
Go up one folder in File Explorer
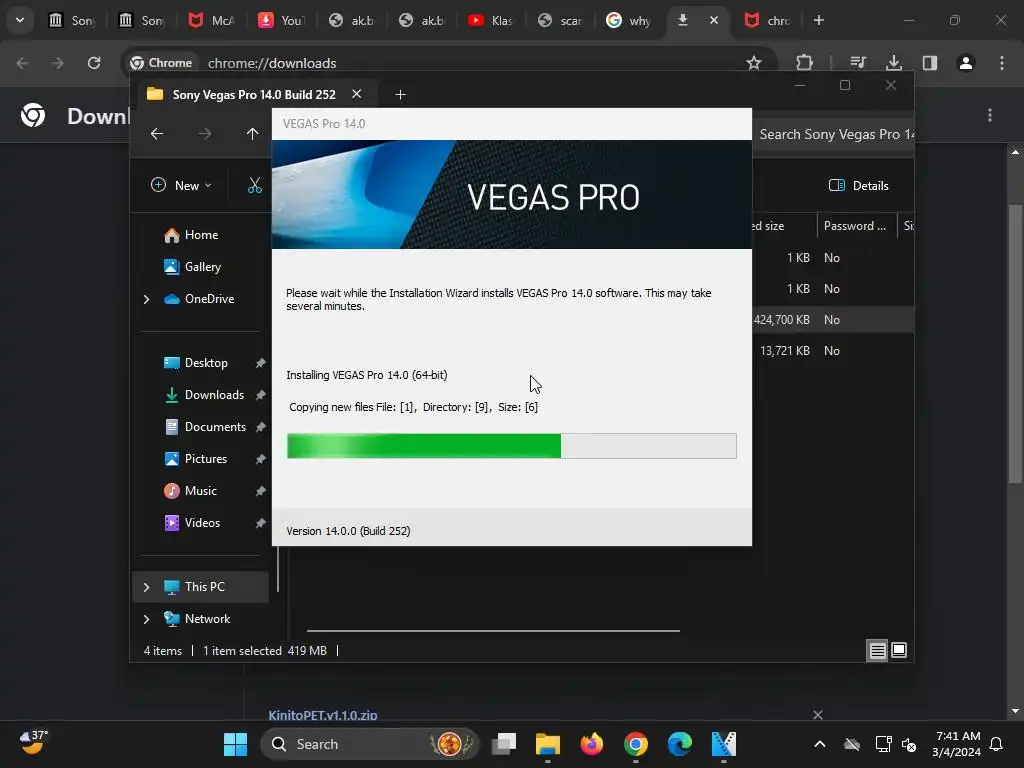[253, 134]
